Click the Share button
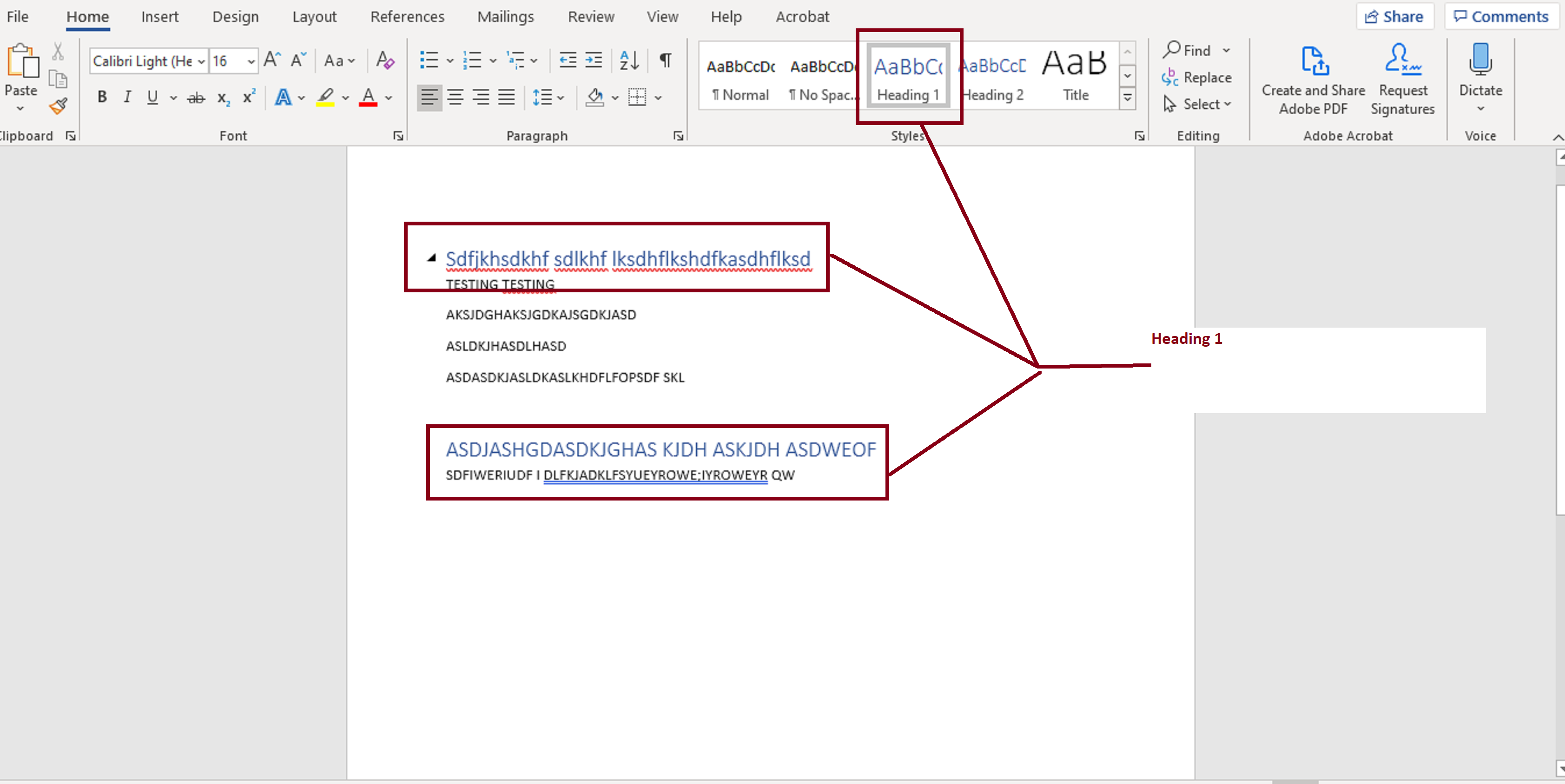Viewport: 1565px width, 784px height. click(x=1395, y=16)
